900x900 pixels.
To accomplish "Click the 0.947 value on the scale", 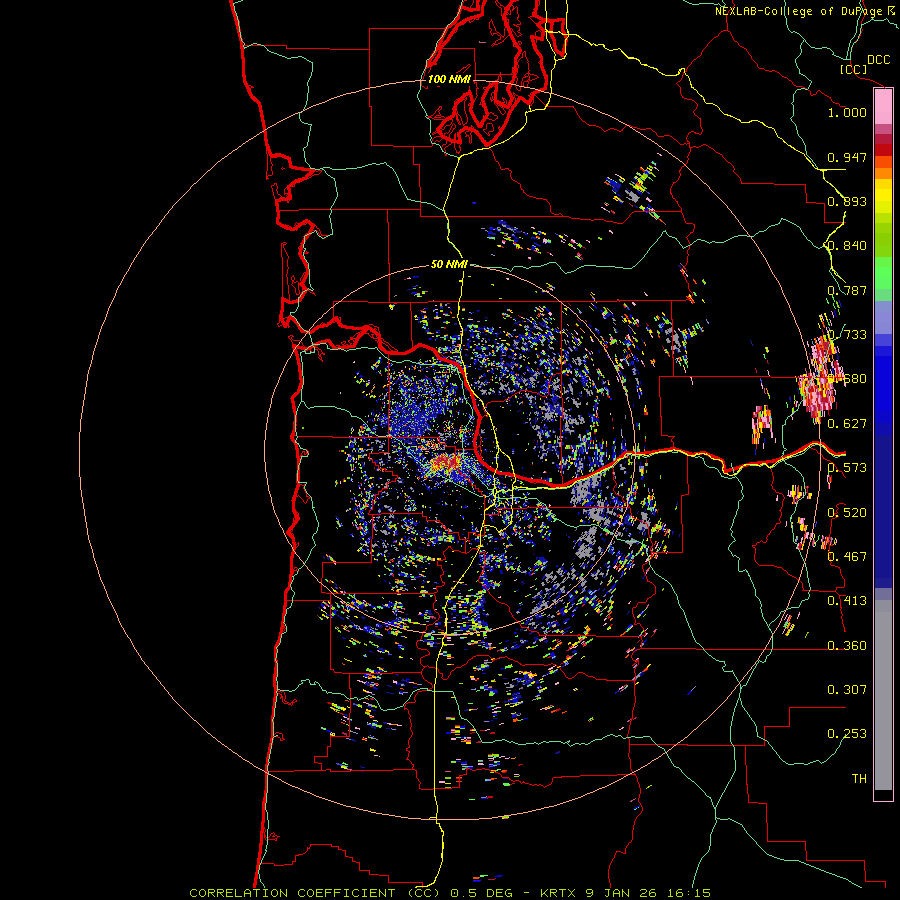I will (x=847, y=157).
